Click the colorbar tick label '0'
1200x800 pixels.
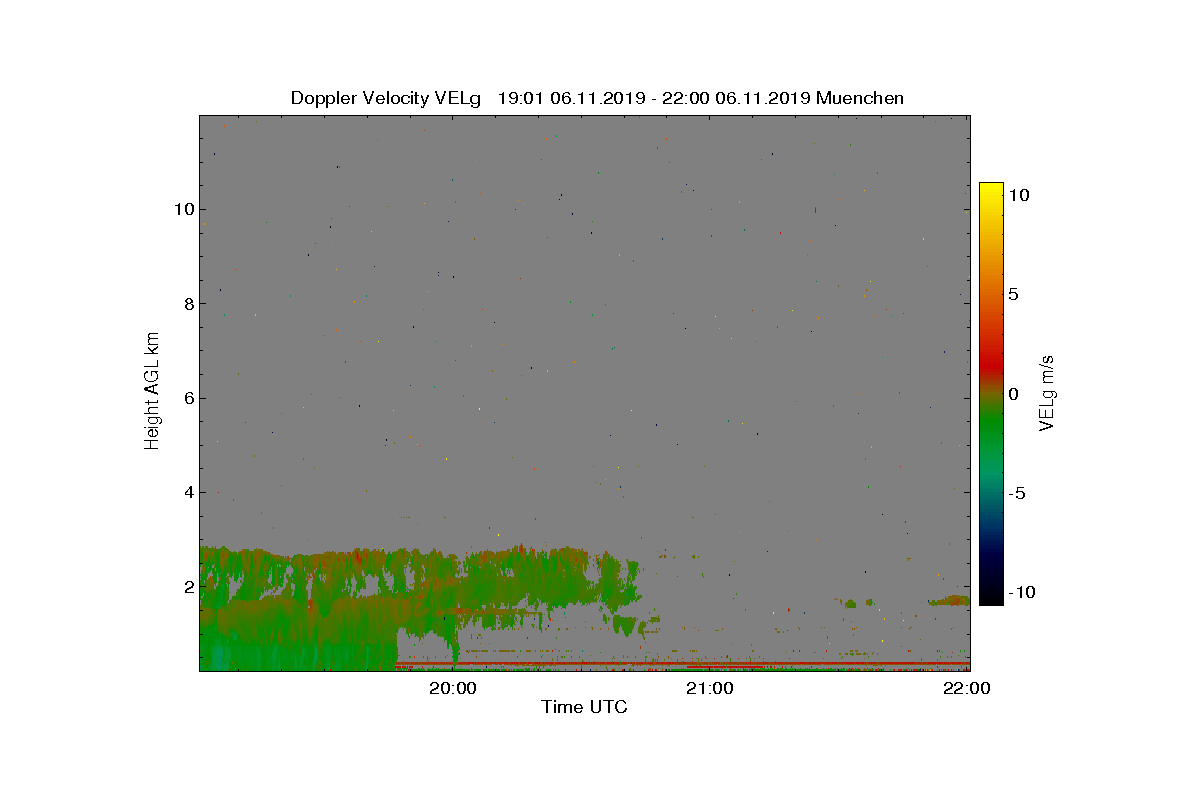pyautogui.click(x=1012, y=394)
